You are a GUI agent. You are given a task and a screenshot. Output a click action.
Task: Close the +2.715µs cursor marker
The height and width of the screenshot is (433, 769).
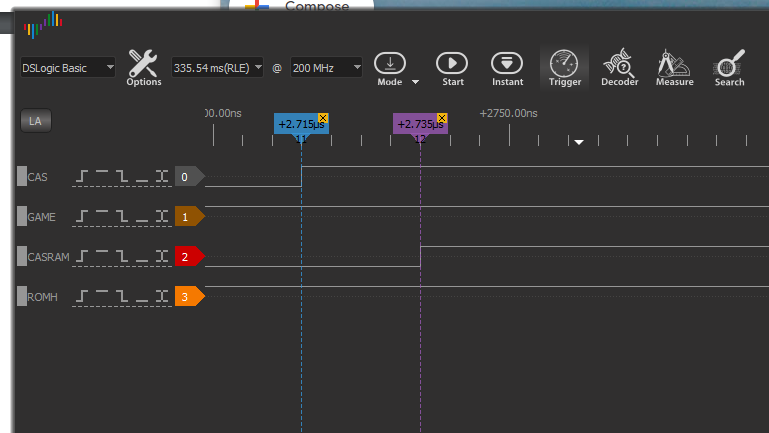click(x=323, y=118)
